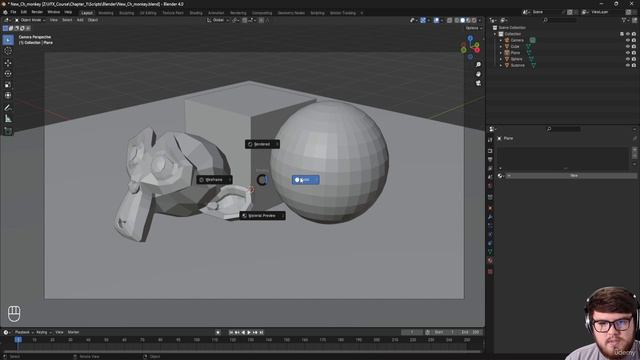Click the Play animation button
The height and width of the screenshot is (360, 640).
pos(249,333)
